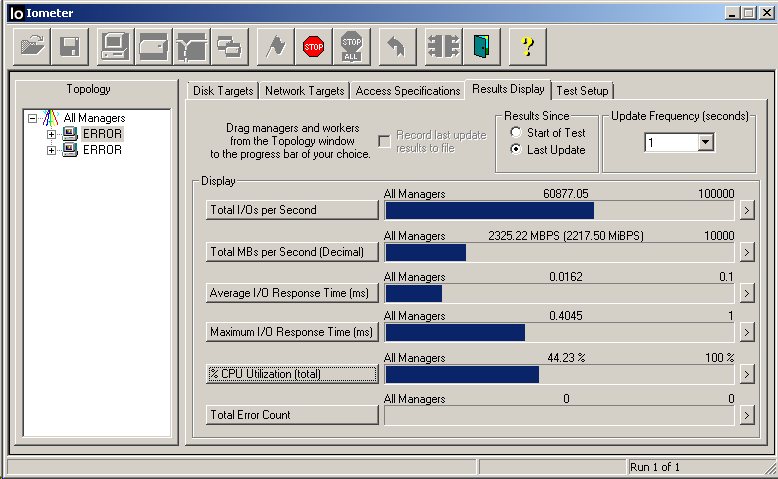This screenshot has height=479, width=778.
Task: Click Total I/Os per Second button
Action: pos(292,210)
